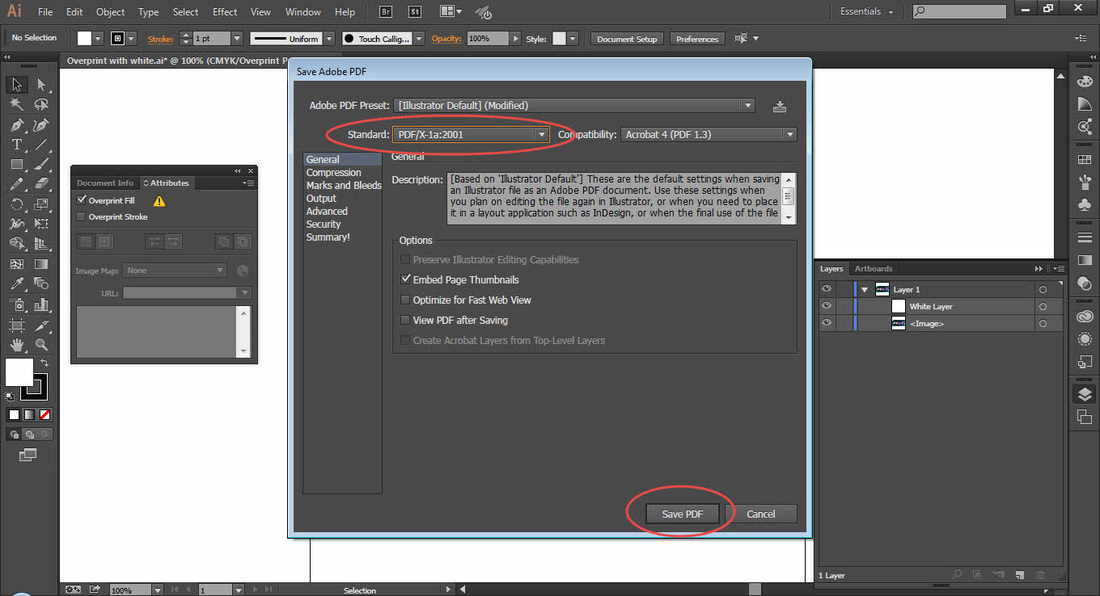This screenshot has height=596, width=1100.
Task: Open the stroke weight 1 pt dropdown
Action: click(237, 39)
